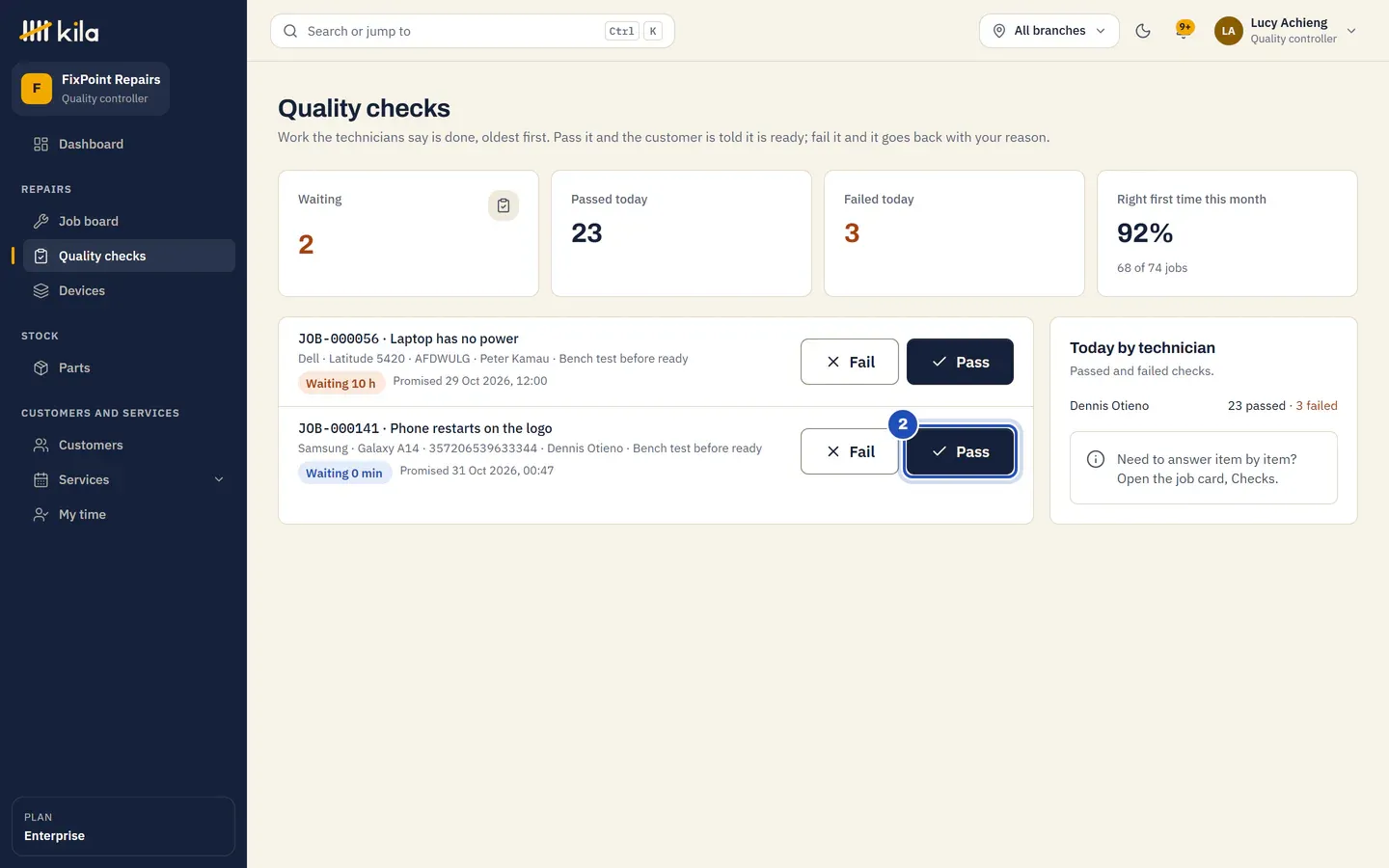This screenshot has height=868, width=1389.
Task: Click the Waiting 10 h badge
Action: coord(341,383)
